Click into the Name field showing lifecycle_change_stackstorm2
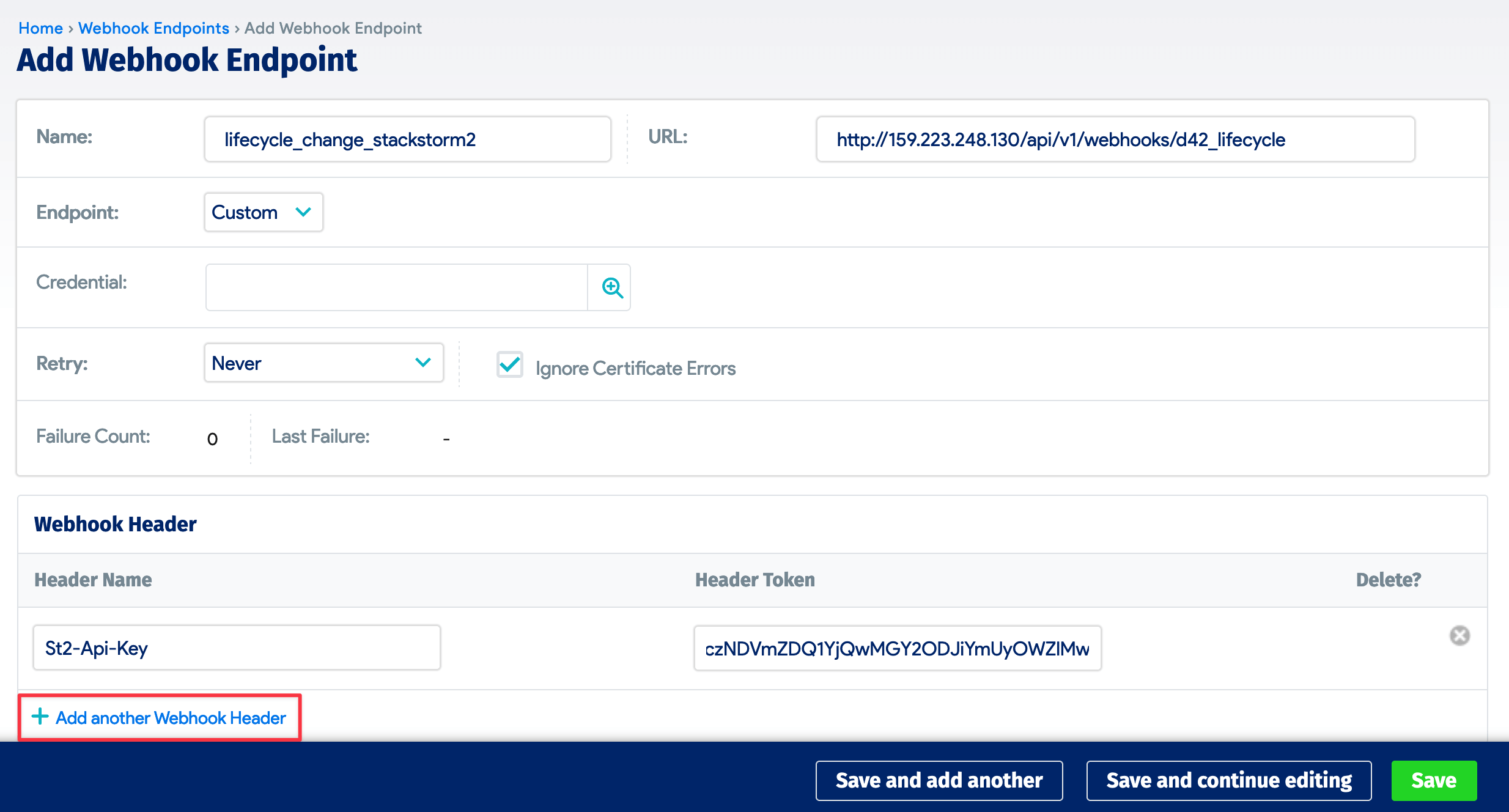Image resolution: width=1509 pixels, height=812 pixels. [x=407, y=139]
